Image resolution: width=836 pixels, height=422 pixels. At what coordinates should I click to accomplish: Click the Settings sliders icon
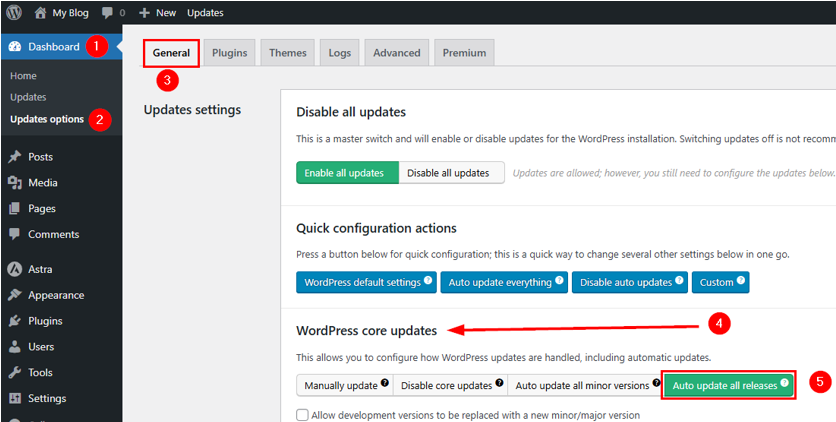[x=15, y=398]
